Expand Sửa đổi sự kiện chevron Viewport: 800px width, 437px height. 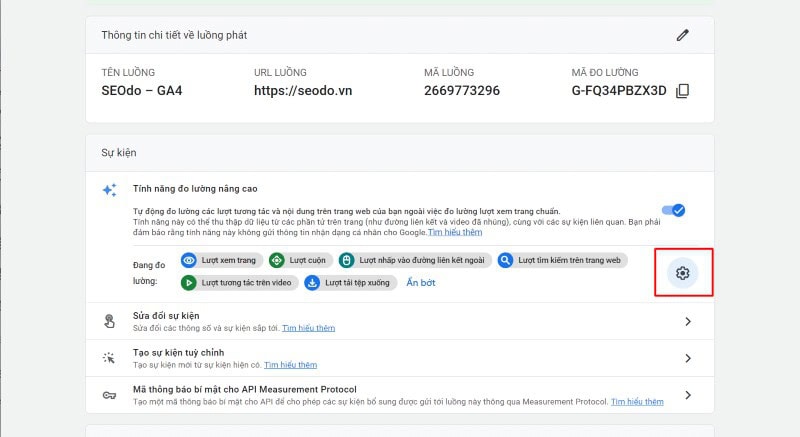click(688, 321)
